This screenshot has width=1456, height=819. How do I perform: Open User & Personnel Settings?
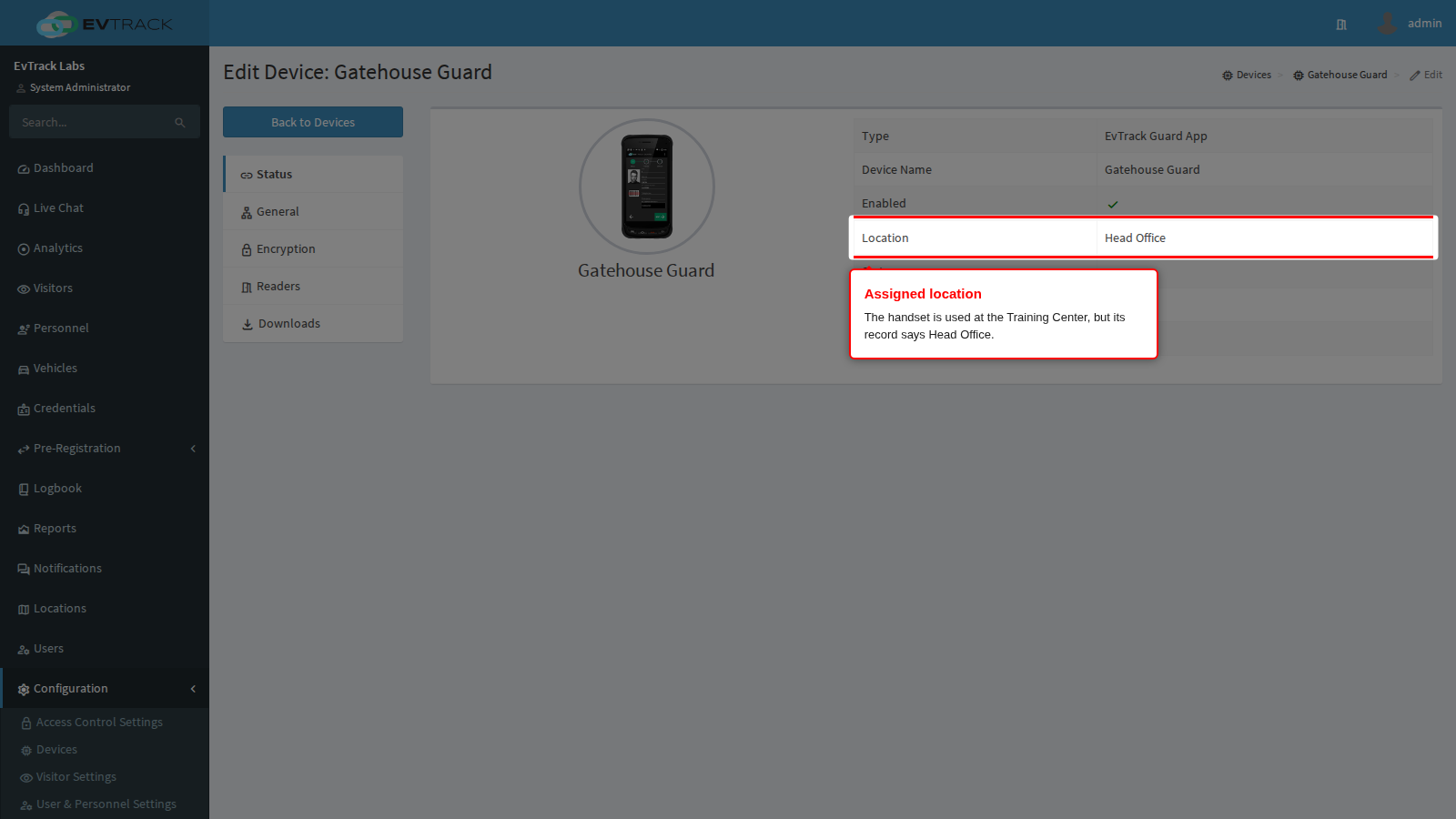tap(105, 804)
